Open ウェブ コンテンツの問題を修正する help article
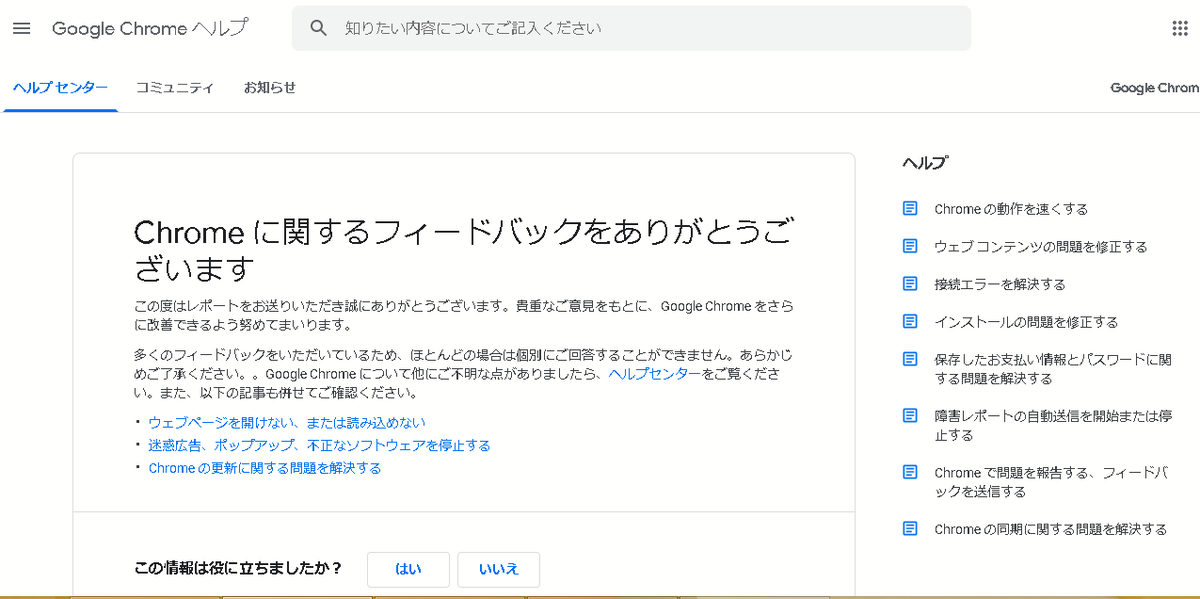This screenshot has width=1200, height=599. click(x=1041, y=246)
